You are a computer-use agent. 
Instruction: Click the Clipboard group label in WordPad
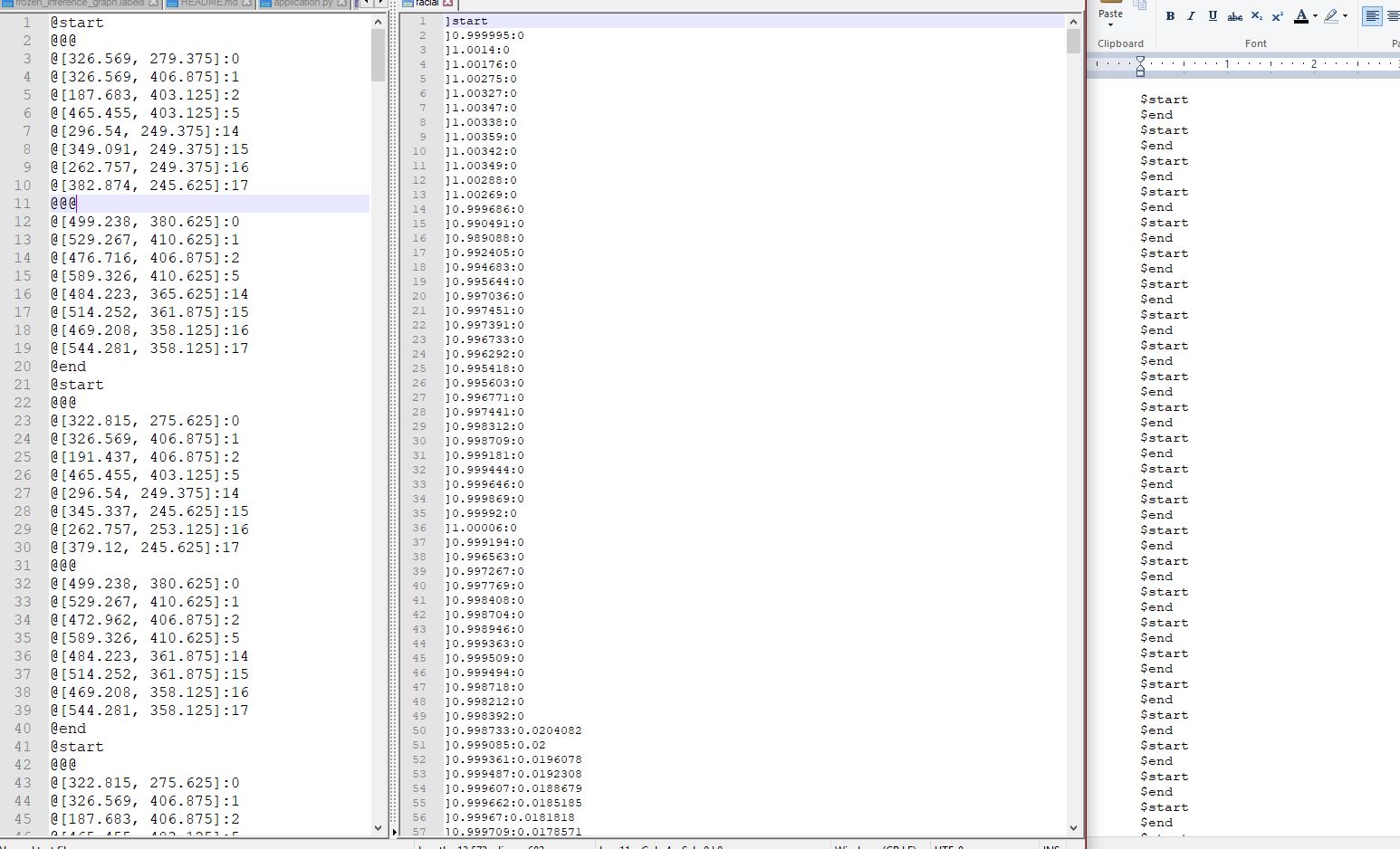pyautogui.click(x=1120, y=43)
